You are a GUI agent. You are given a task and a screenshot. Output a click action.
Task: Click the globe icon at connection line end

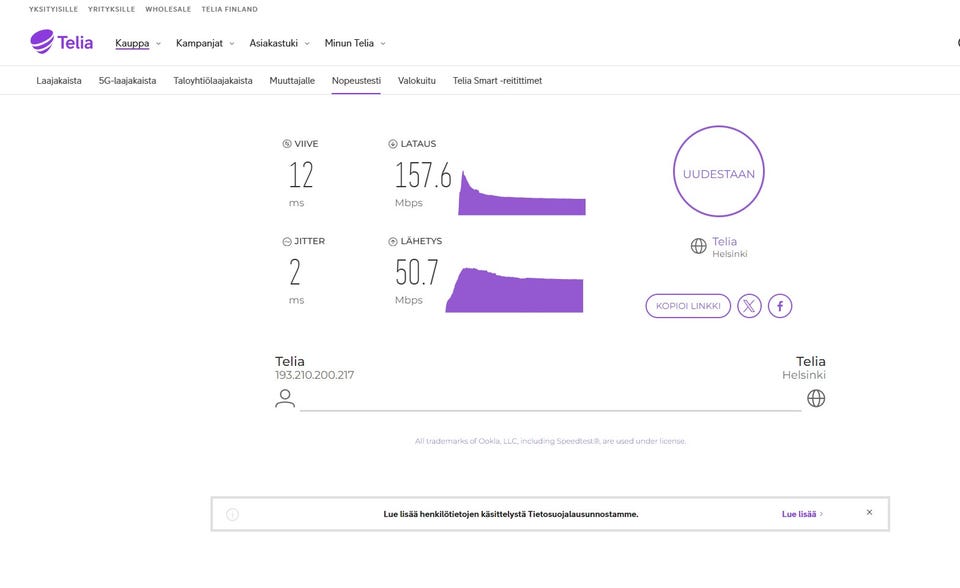816,398
